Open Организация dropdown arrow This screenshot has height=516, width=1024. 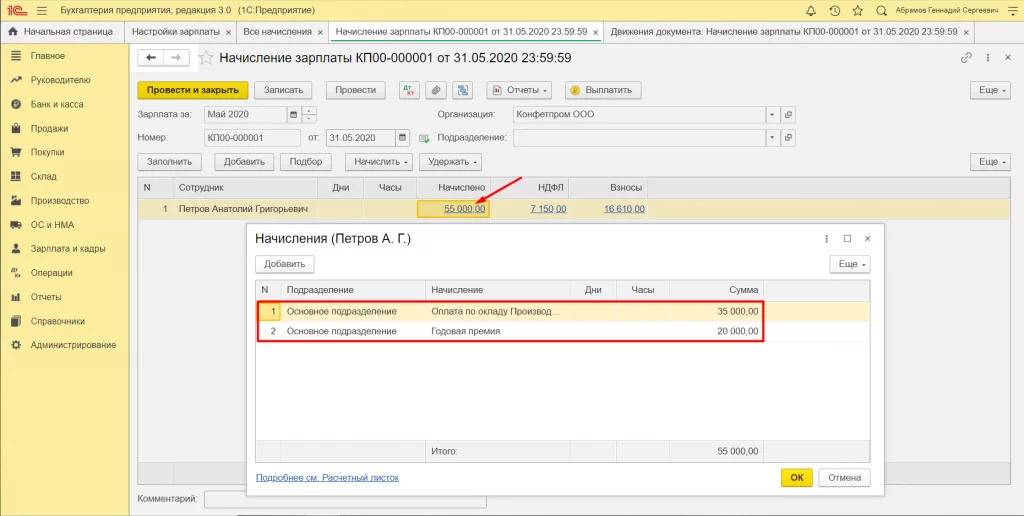coord(773,114)
